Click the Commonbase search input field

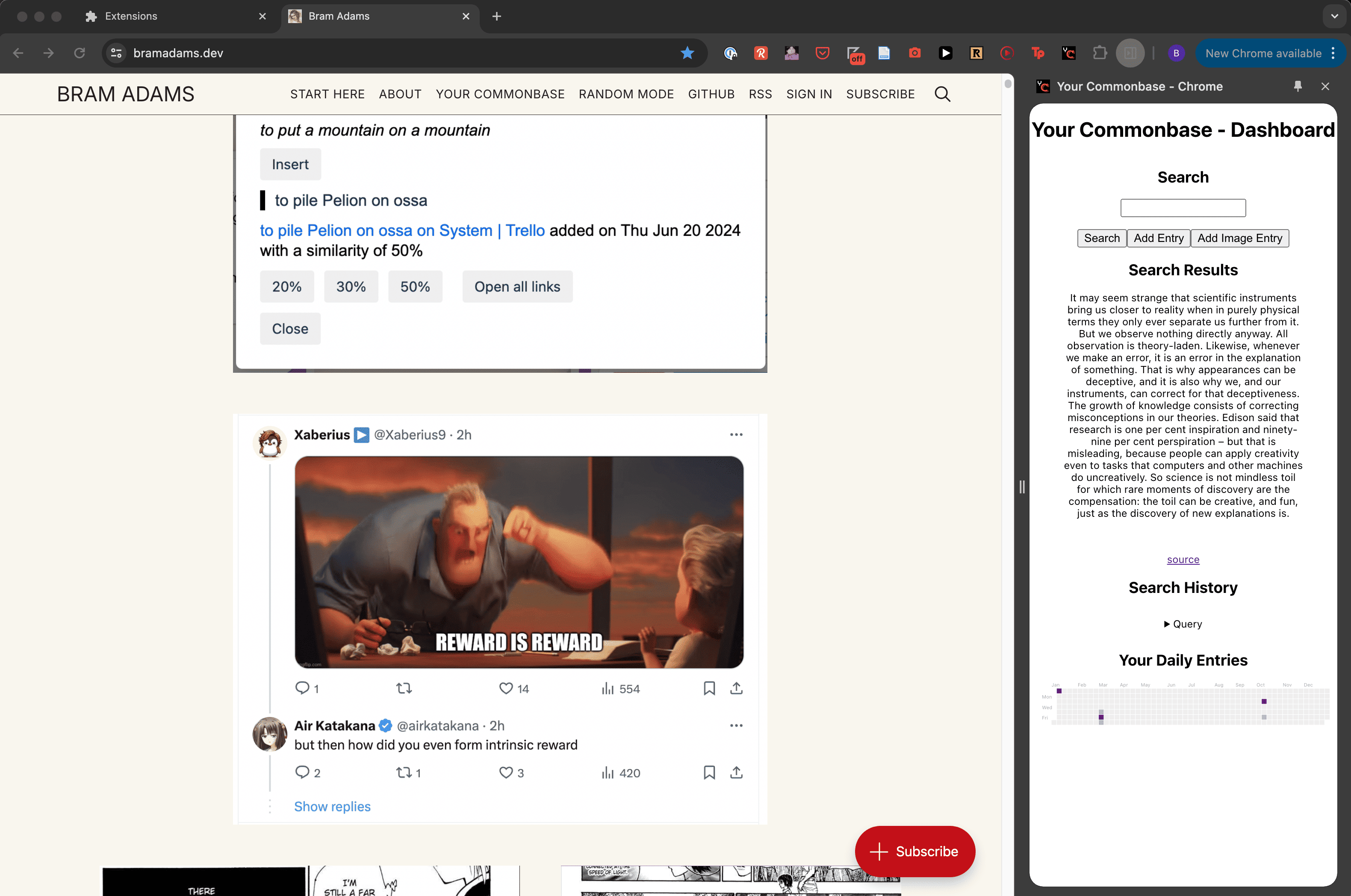coord(1183,208)
